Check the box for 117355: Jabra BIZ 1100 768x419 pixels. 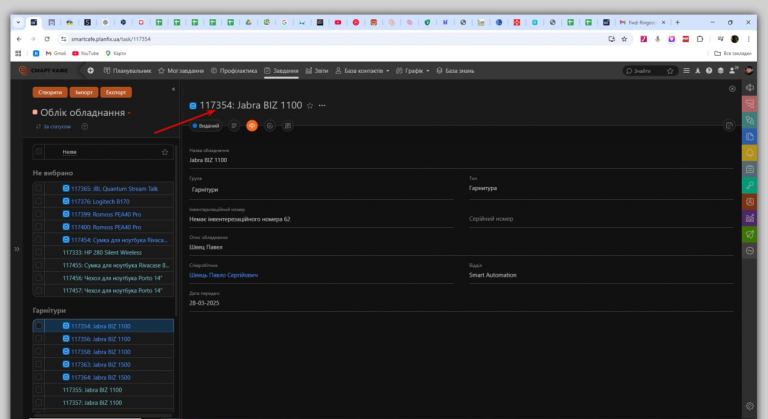(39, 390)
